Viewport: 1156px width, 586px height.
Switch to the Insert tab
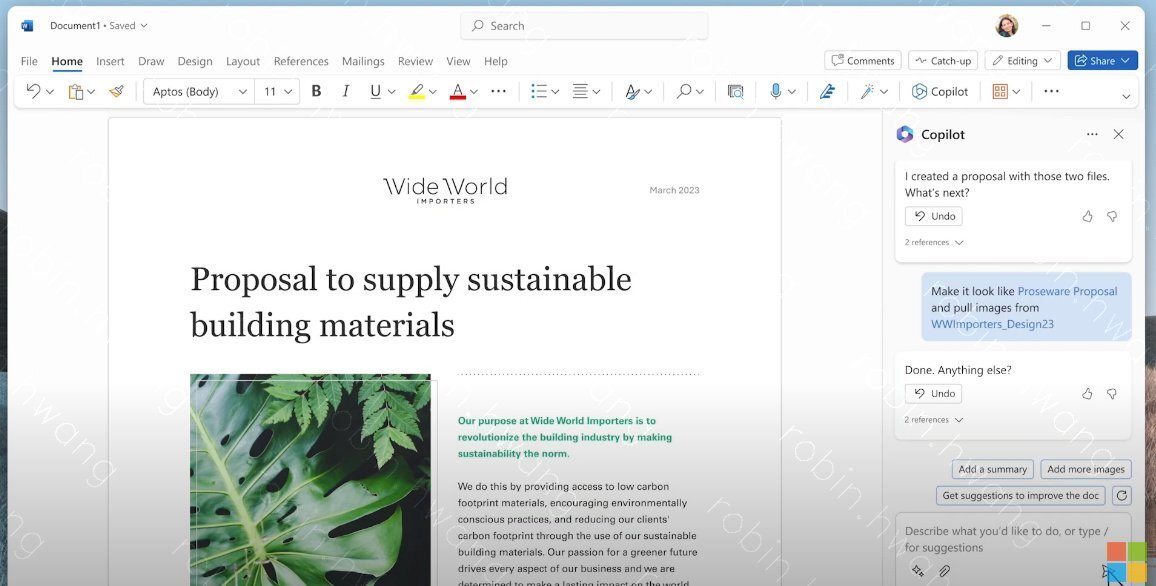click(x=110, y=61)
